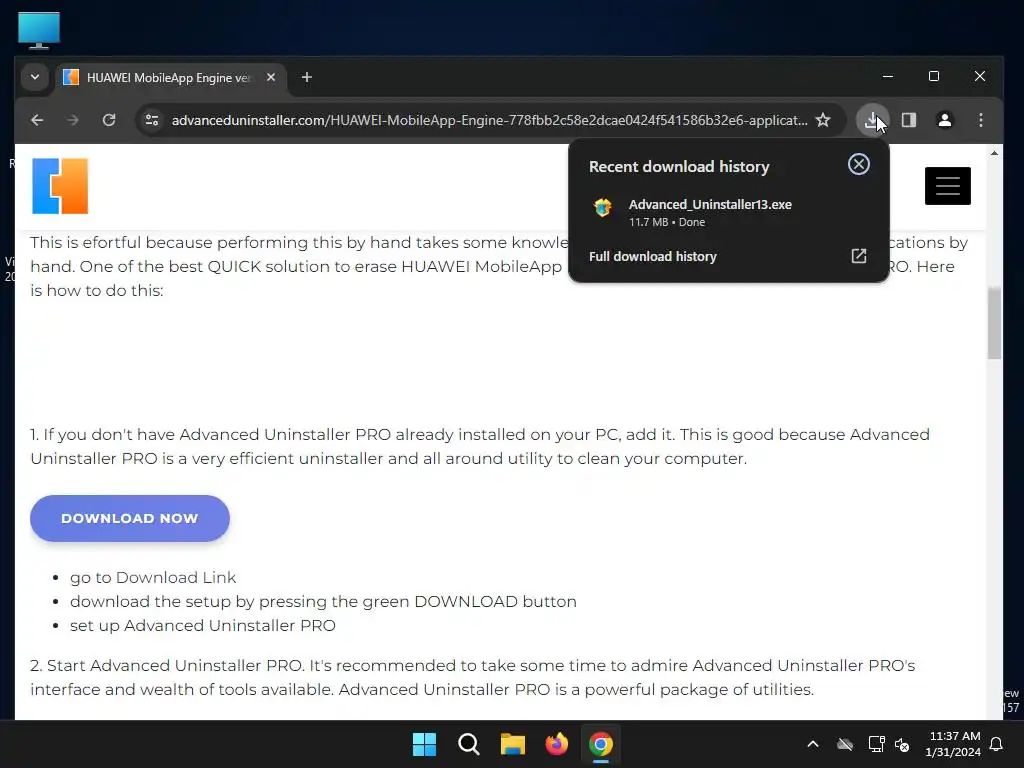1024x768 pixels.
Task: Reload the current page
Action: click(109, 120)
